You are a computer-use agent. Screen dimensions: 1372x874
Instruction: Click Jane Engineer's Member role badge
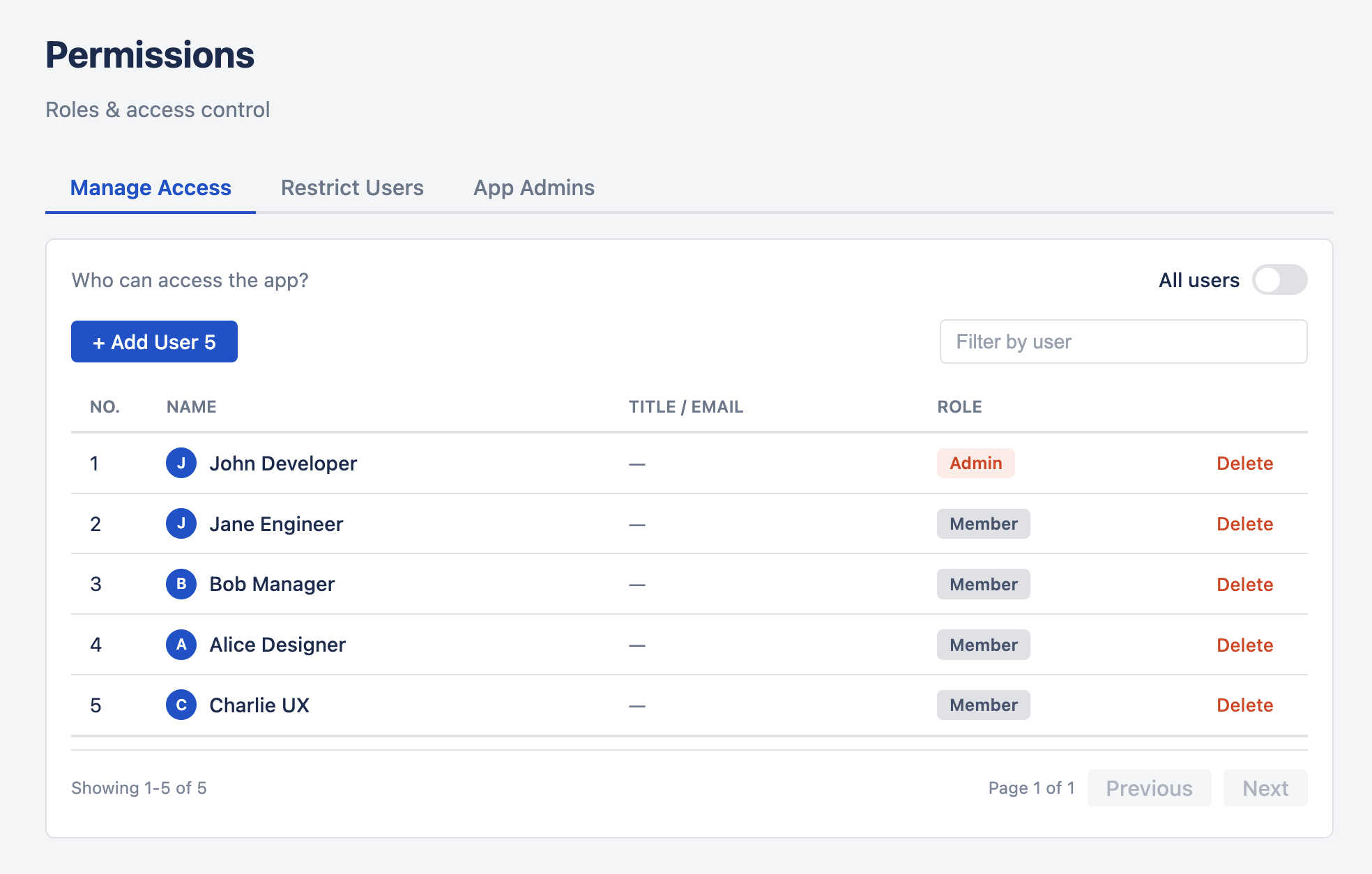[983, 523]
